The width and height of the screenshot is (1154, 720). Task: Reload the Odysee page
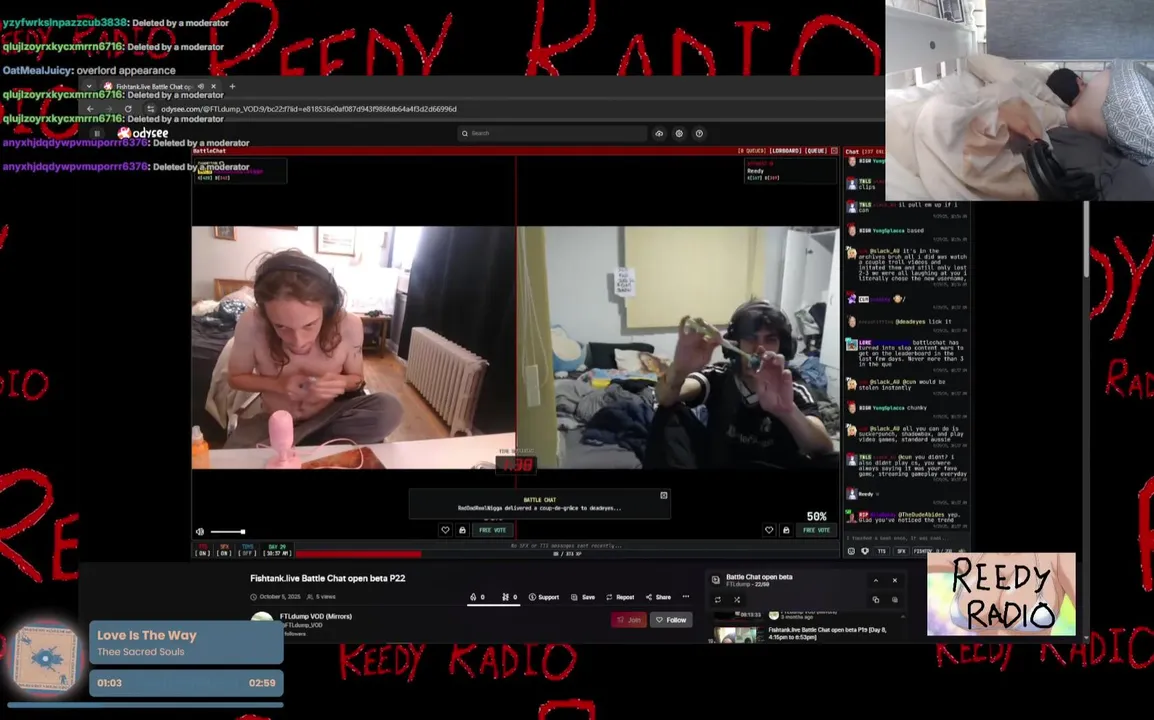(127, 109)
